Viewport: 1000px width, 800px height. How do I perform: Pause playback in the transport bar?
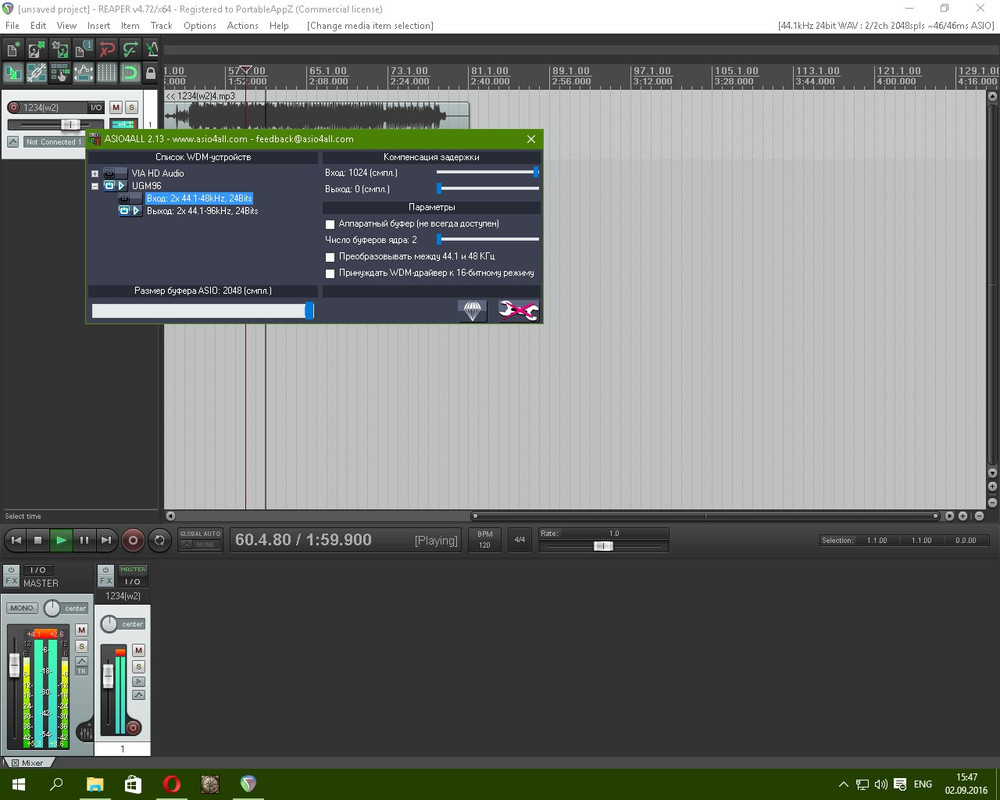click(x=84, y=540)
